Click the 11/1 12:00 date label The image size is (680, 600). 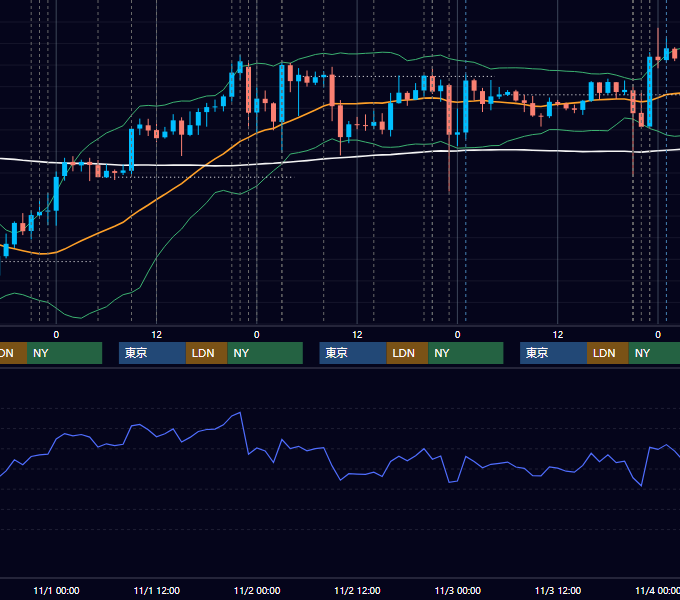tap(157, 590)
